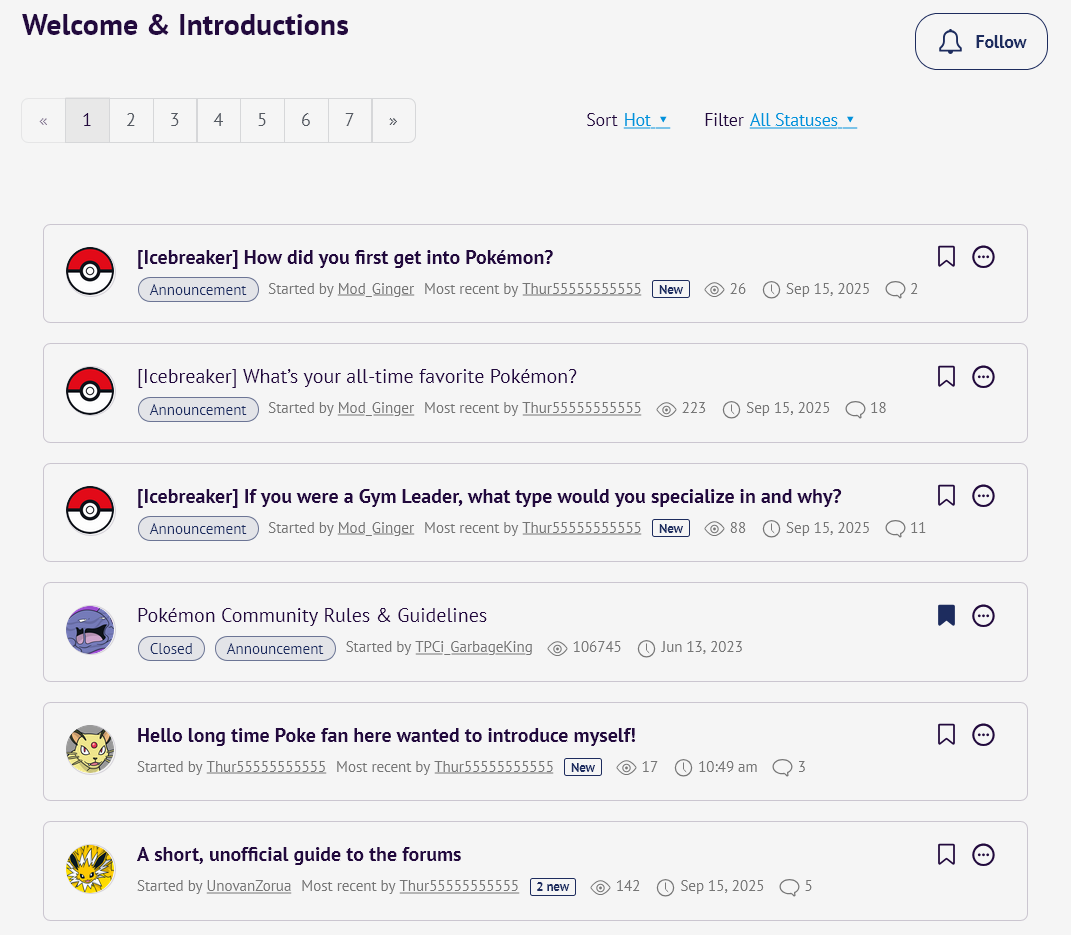The height and width of the screenshot is (935, 1071).
Task: Click New badge on 'Hello long time Poke fan'
Action: [x=583, y=768]
